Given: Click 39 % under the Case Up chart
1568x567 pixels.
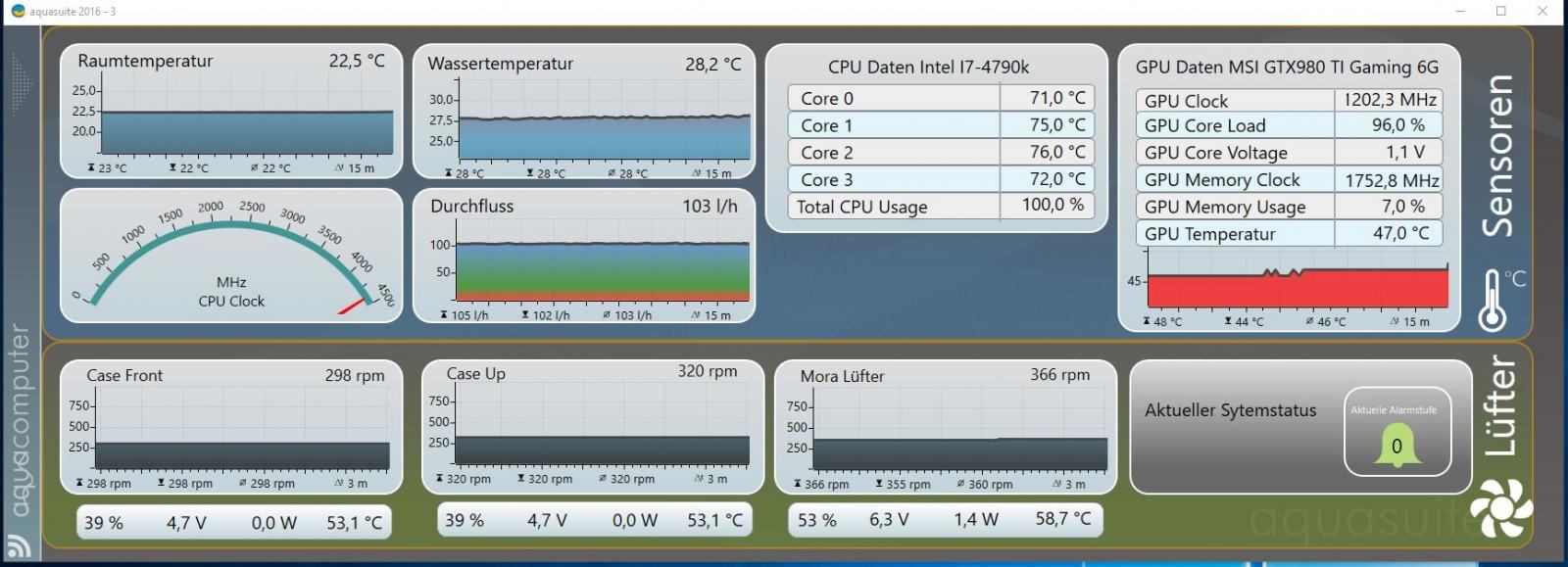Looking at the screenshot, I should pos(465,520).
